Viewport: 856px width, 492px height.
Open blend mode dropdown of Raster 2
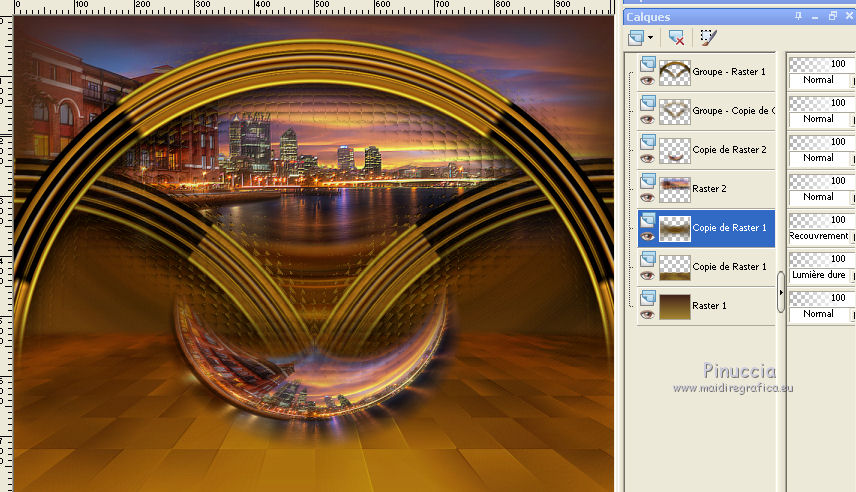tap(821, 197)
